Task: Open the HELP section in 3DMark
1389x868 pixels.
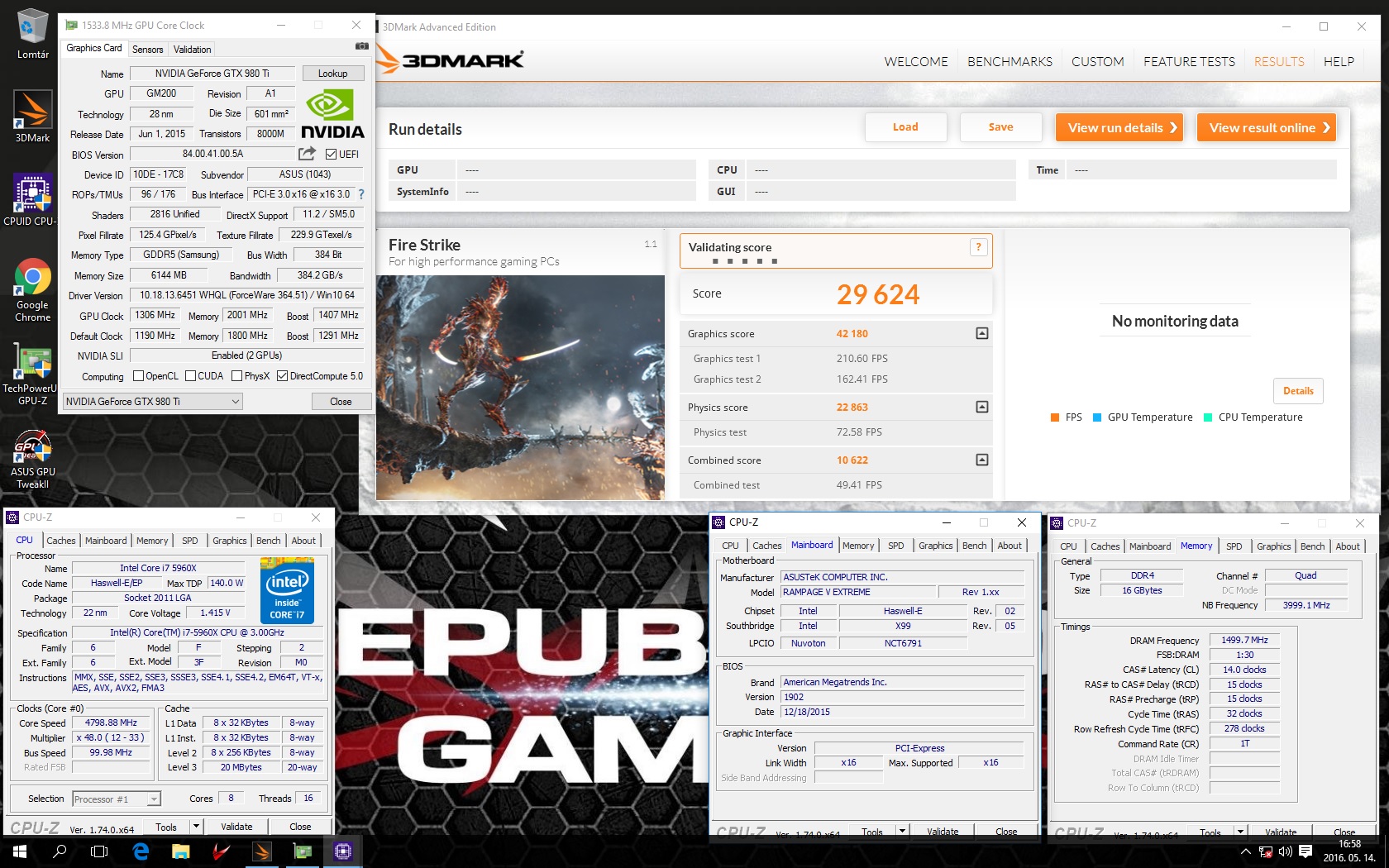Action: click(x=1339, y=62)
